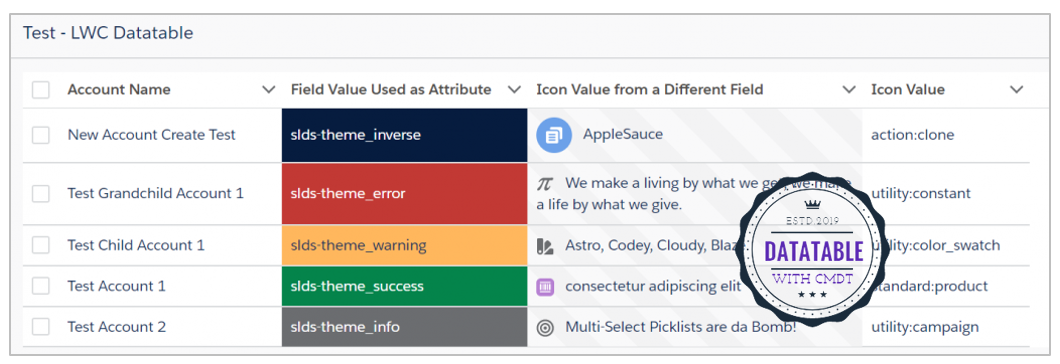The height and width of the screenshot is (364, 1060).
Task: Click the campaign target icon beside Multi-Select Picklists
Action: [x=545, y=328]
